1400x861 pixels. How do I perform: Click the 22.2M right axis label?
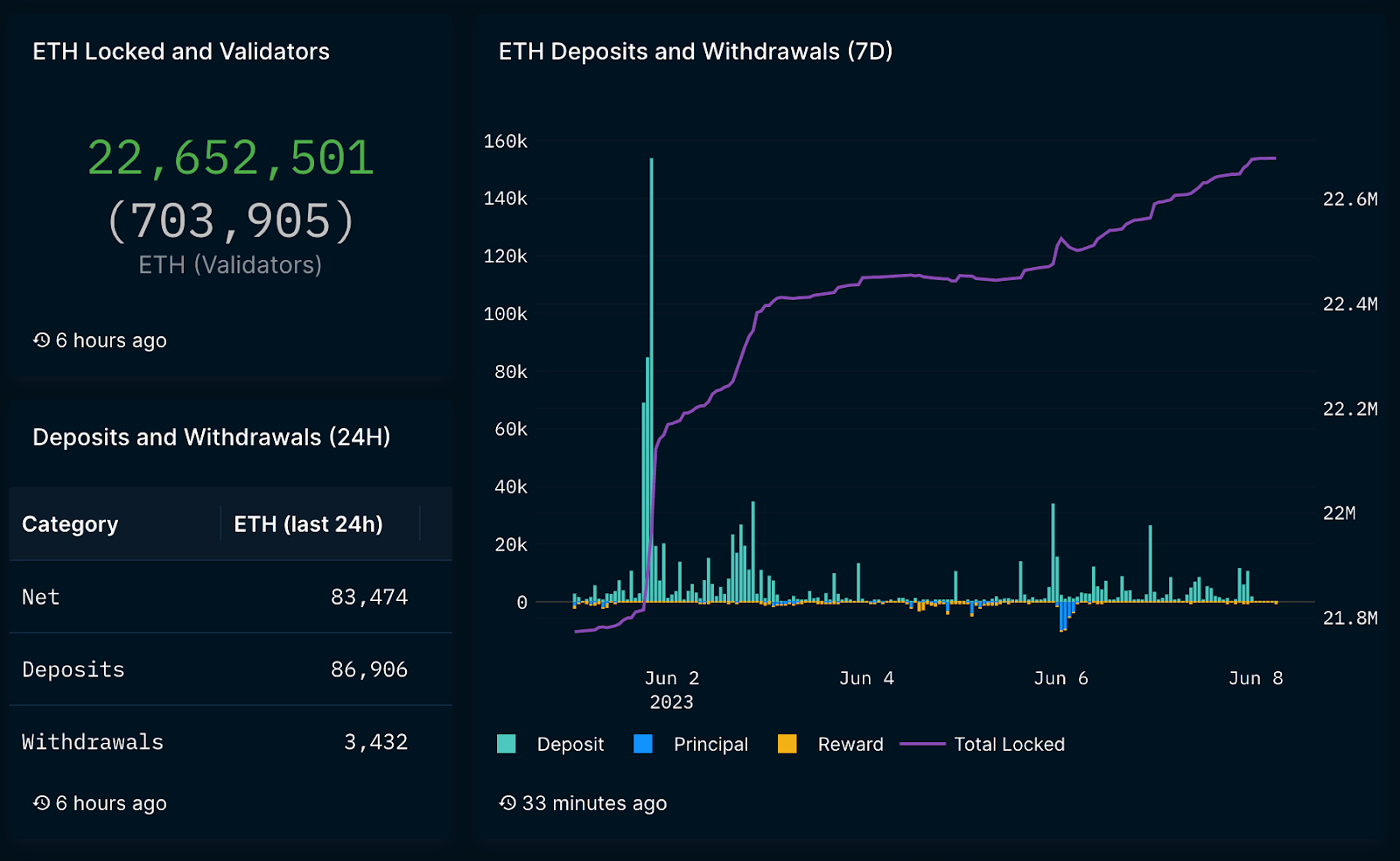click(1350, 409)
